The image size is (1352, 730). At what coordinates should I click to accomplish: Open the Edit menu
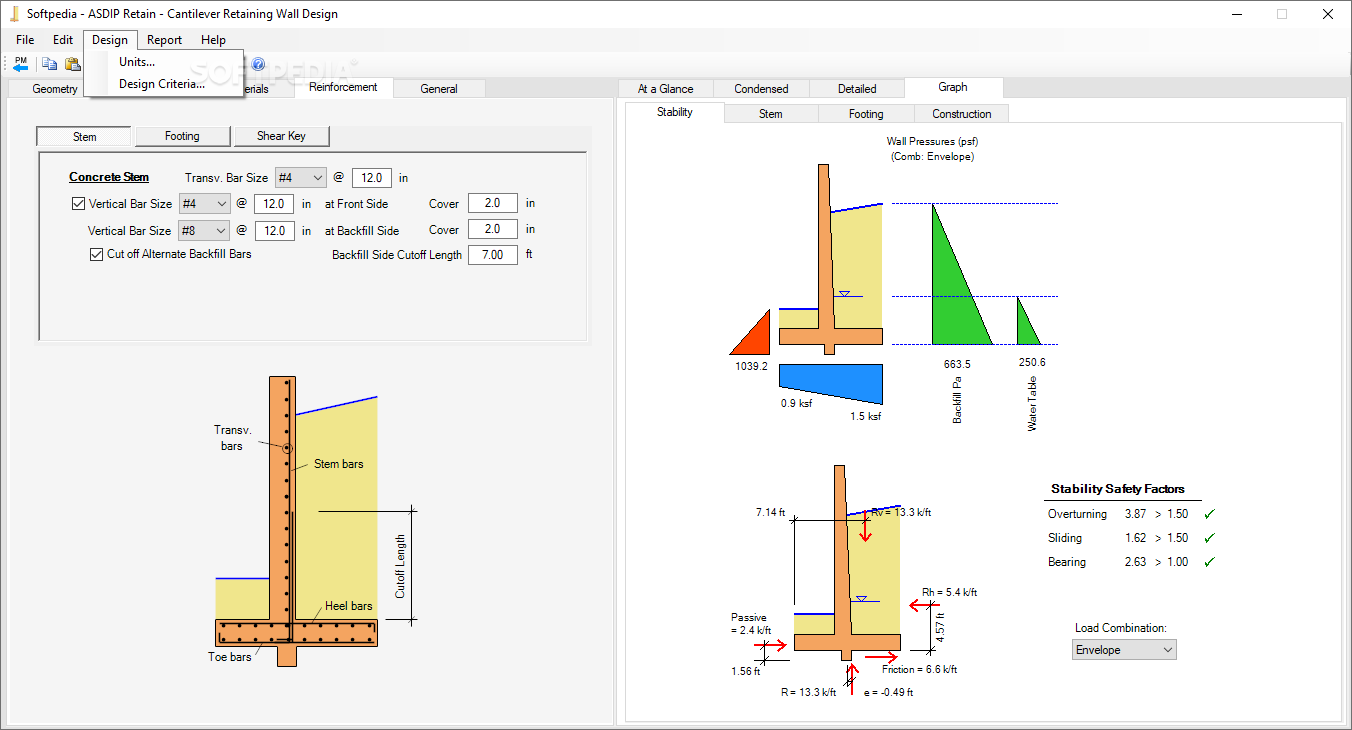tap(63, 40)
